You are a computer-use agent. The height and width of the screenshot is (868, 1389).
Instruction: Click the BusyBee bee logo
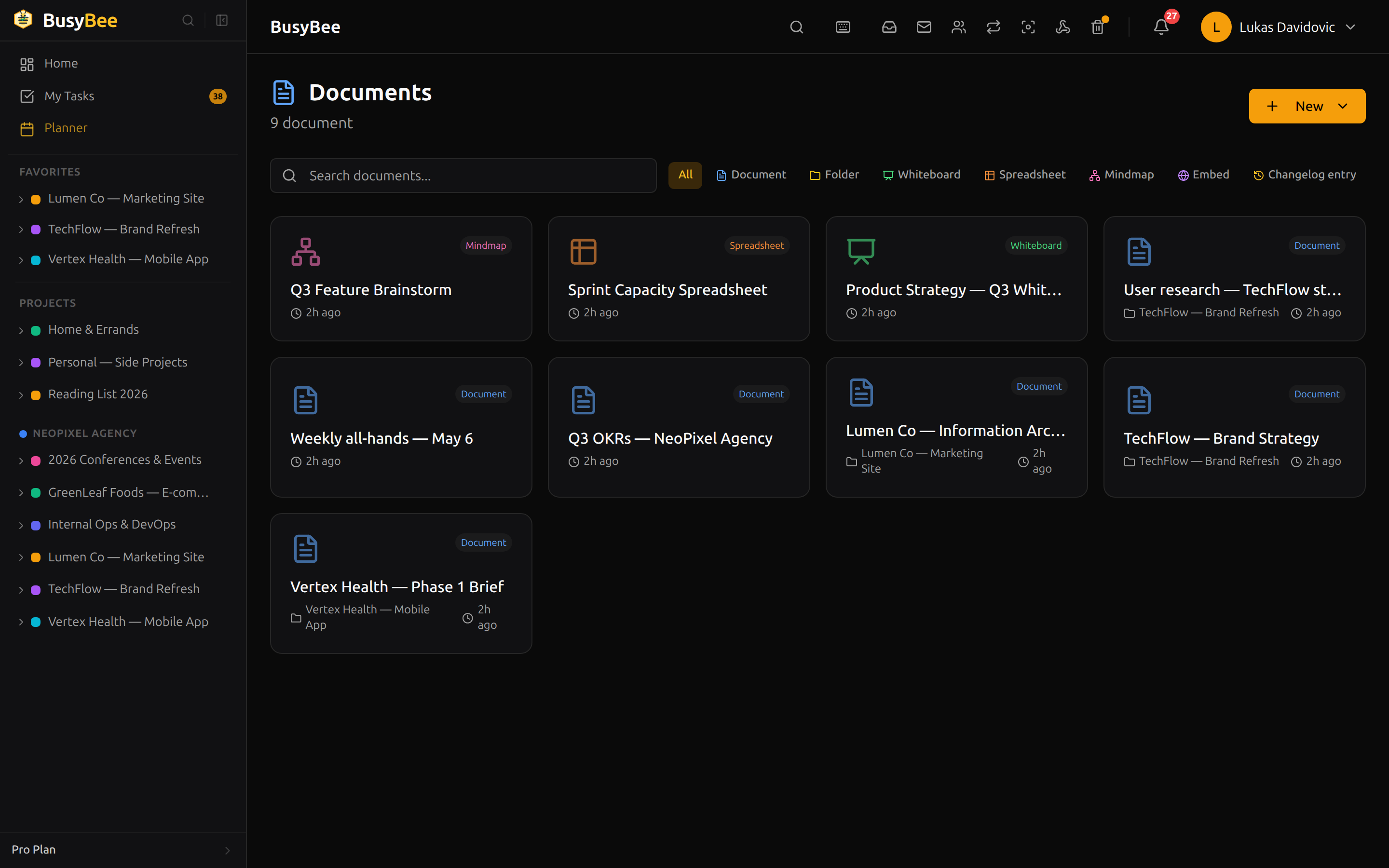[x=23, y=19]
